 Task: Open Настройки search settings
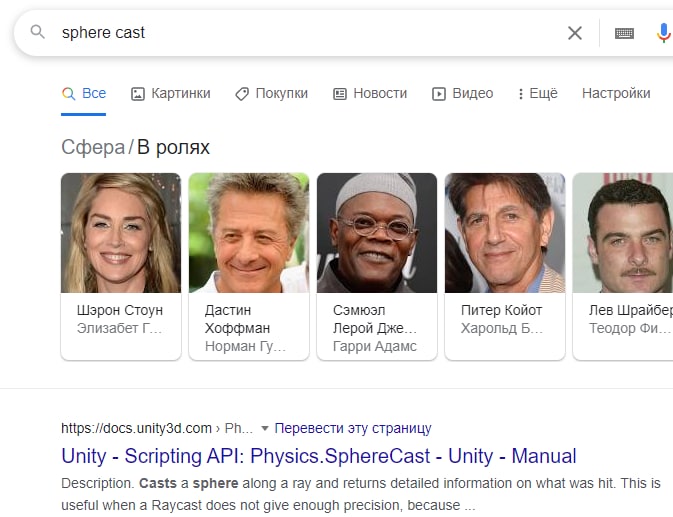(x=615, y=93)
